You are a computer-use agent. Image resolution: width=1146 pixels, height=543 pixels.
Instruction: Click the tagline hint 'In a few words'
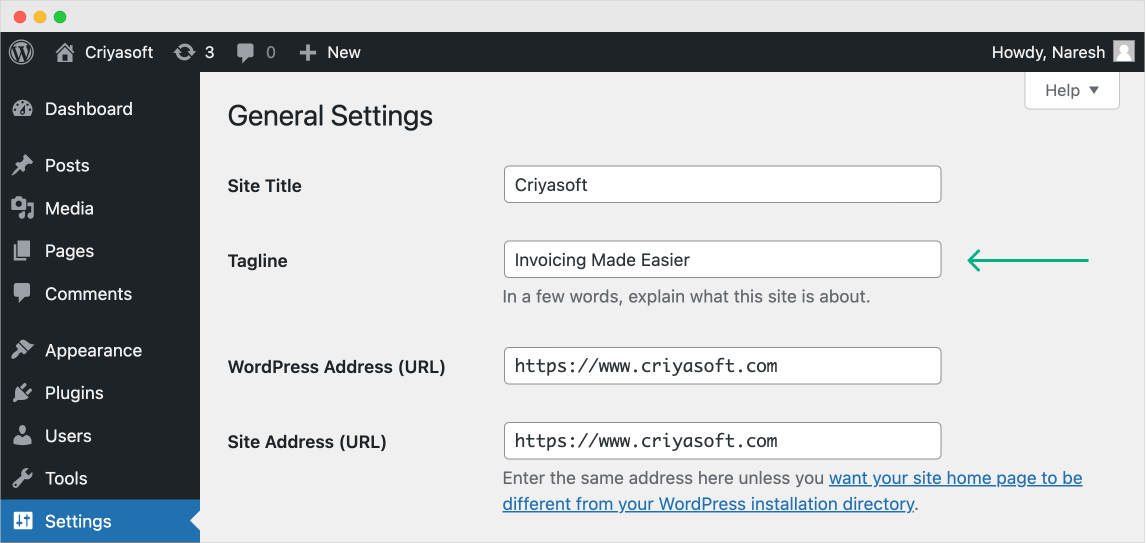[686, 297]
